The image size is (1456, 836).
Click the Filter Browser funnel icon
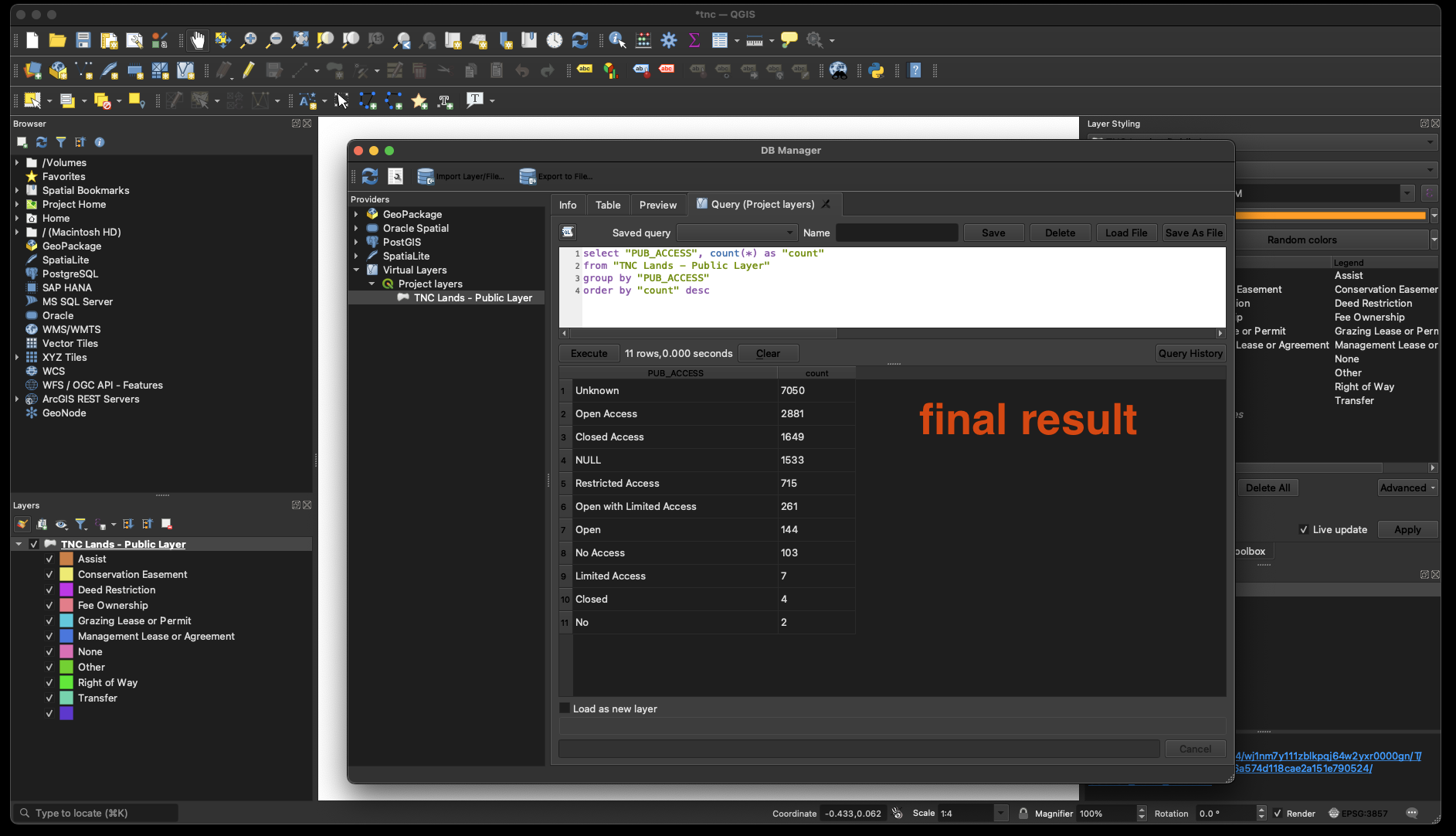61,142
